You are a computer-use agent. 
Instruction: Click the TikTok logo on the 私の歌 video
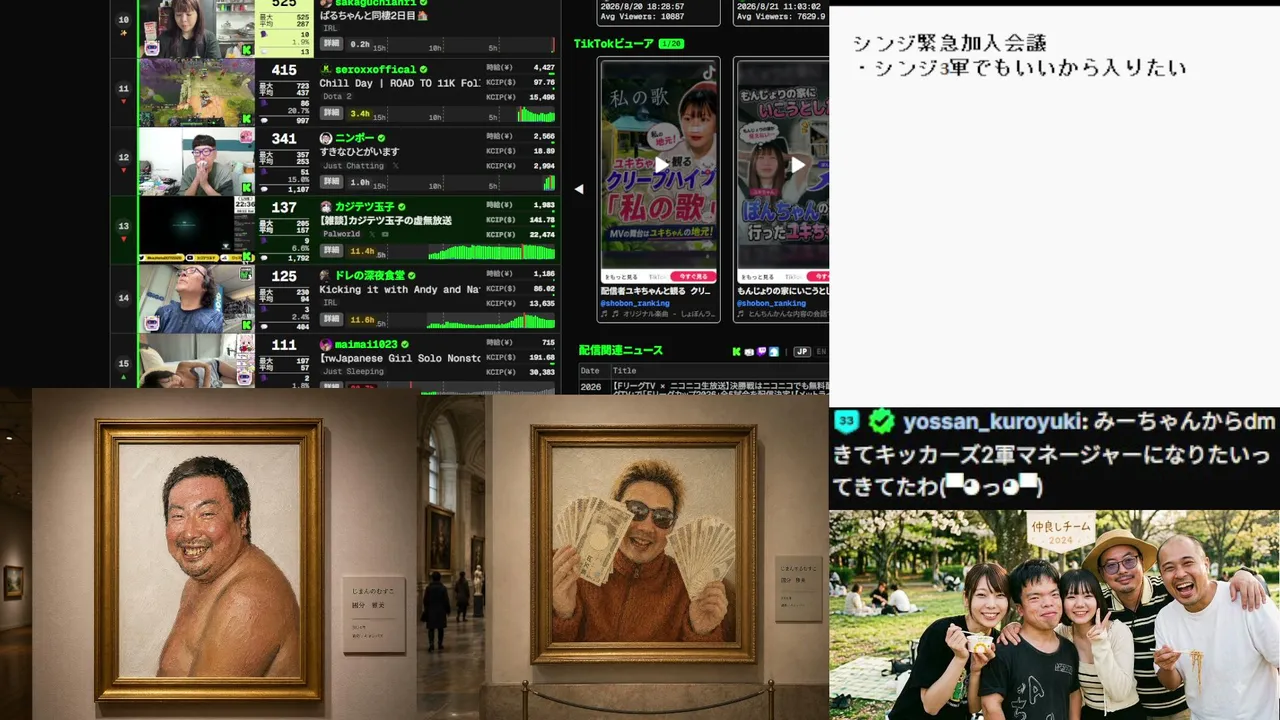[708, 72]
